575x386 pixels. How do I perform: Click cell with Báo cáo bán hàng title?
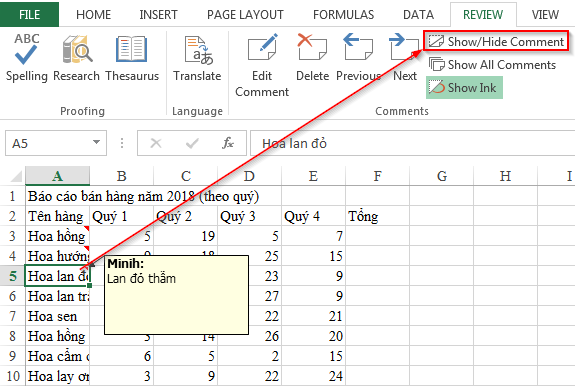coord(143,196)
